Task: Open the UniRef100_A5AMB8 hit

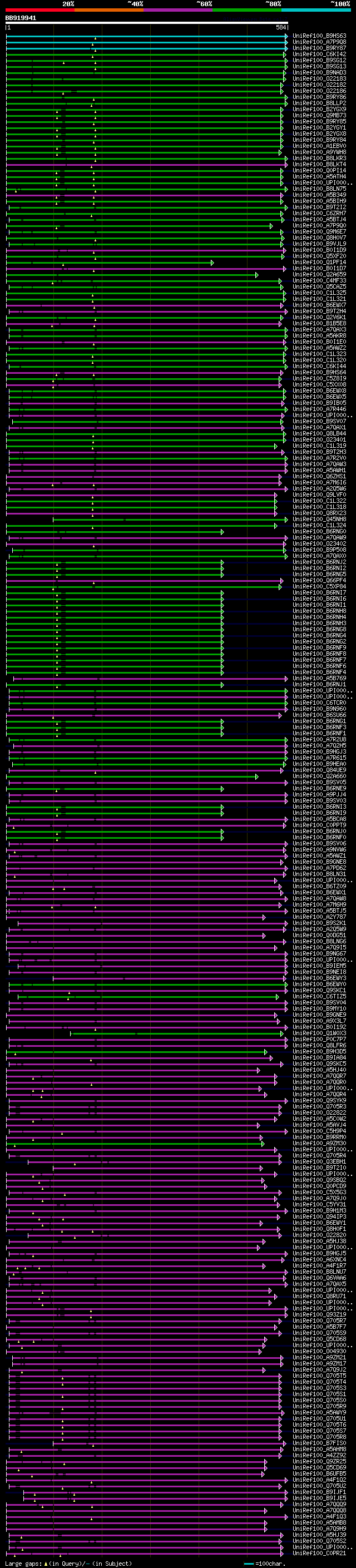Action: pyautogui.click(x=319, y=1522)
